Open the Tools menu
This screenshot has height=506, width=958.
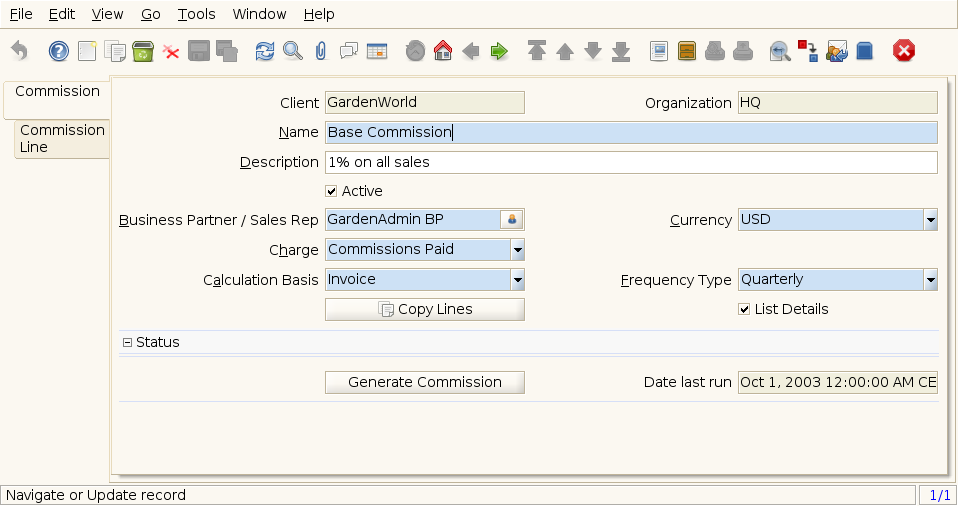point(196,14)
